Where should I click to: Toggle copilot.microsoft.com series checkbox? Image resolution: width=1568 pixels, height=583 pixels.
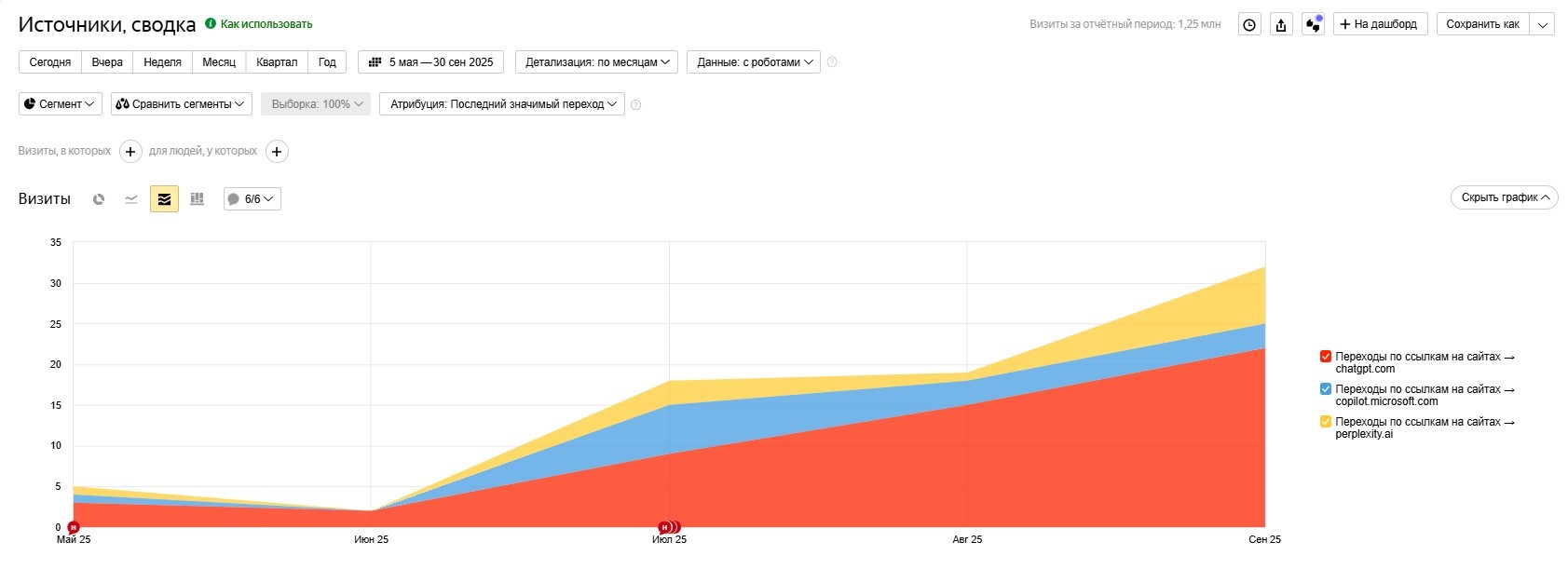pyautogui.click(x=1325, y=389)
